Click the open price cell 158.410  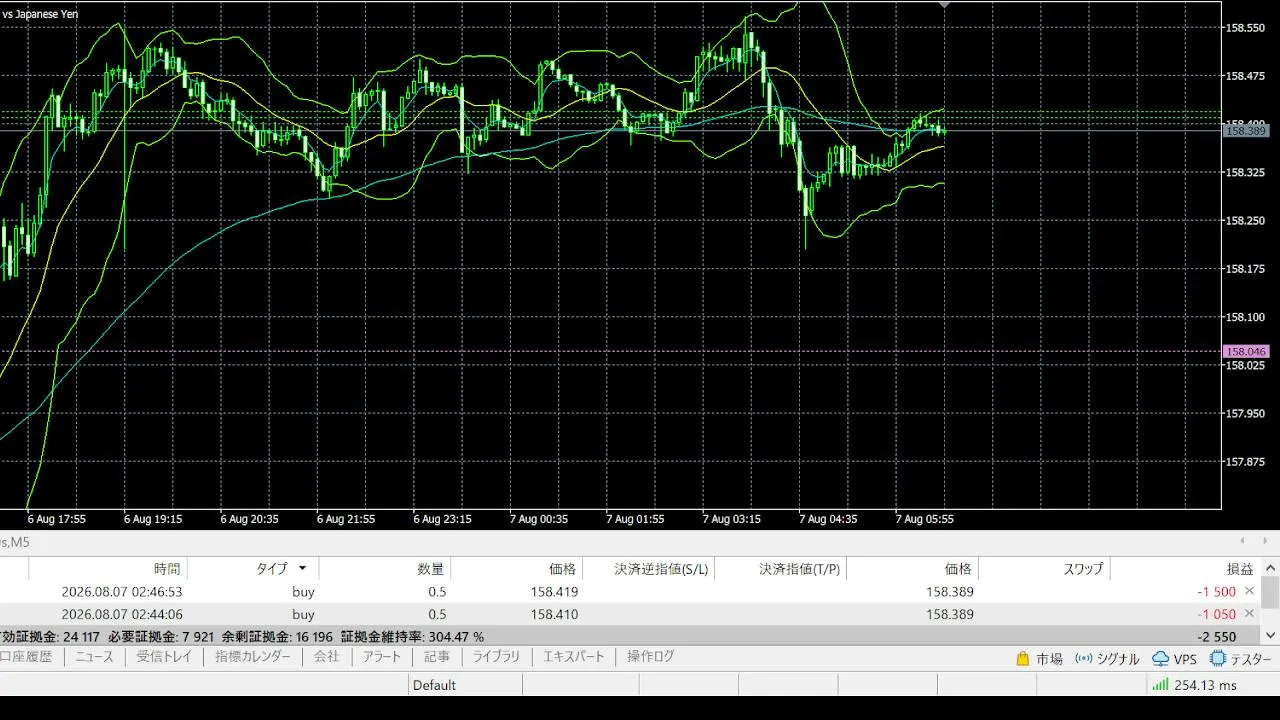[554, 614]
